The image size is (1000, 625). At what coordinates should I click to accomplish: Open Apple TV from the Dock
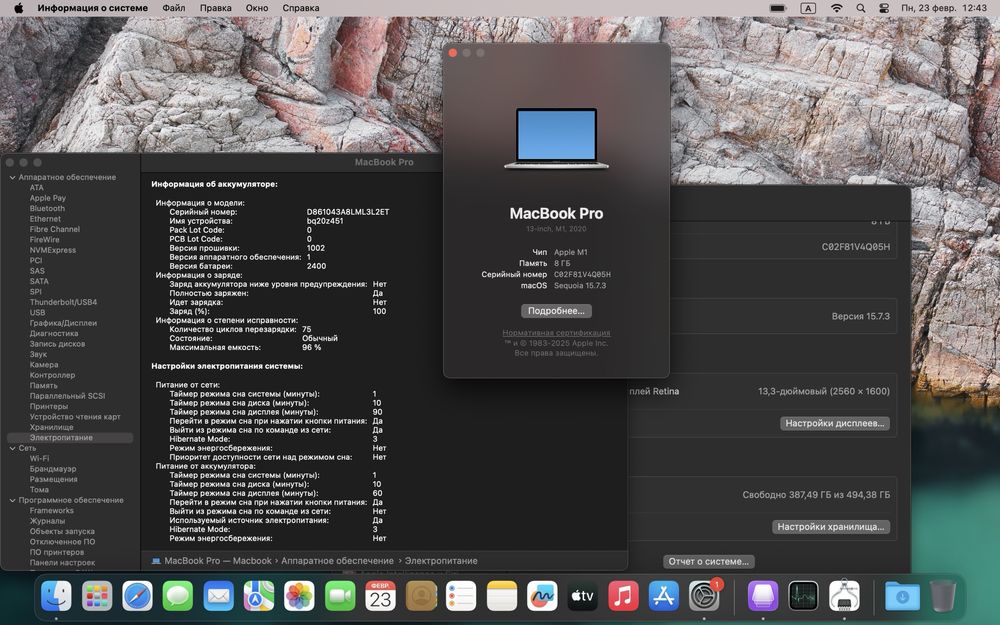coord(583,596)
